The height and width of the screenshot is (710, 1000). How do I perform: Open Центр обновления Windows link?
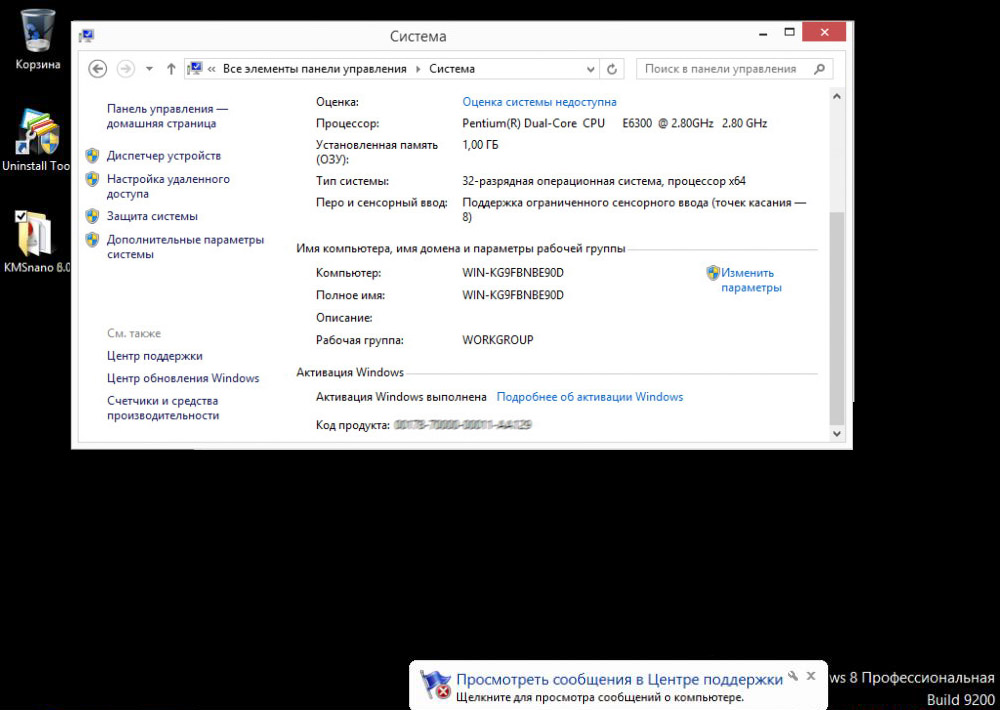[x=183, y=378]
